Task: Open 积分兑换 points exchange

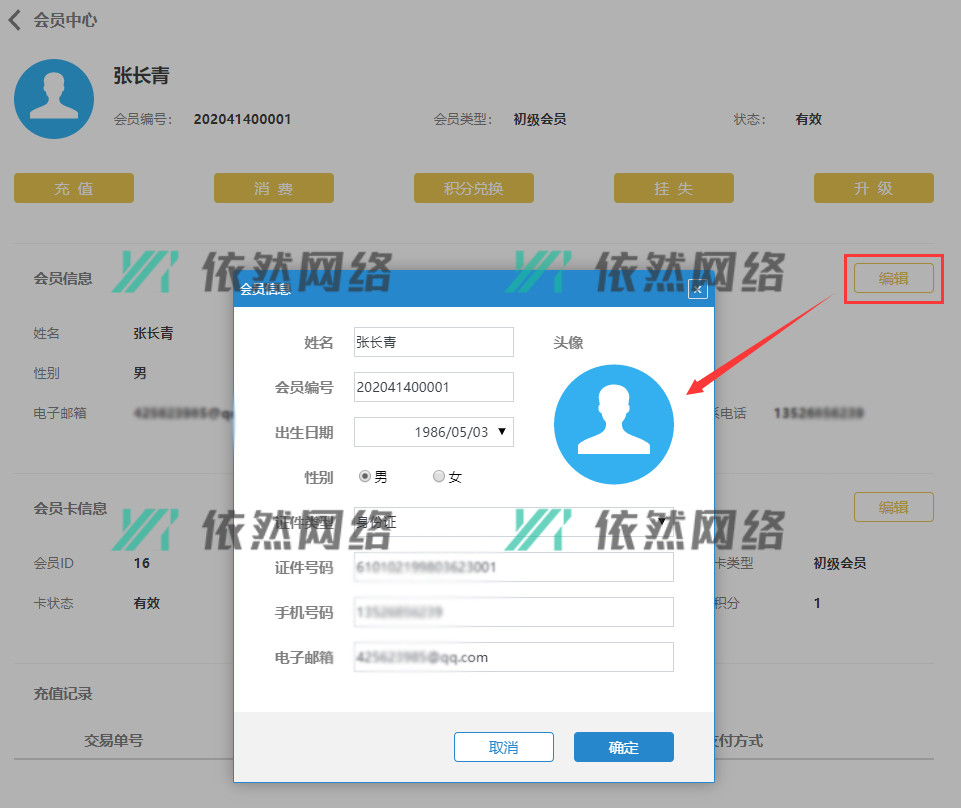Action: 473,188
